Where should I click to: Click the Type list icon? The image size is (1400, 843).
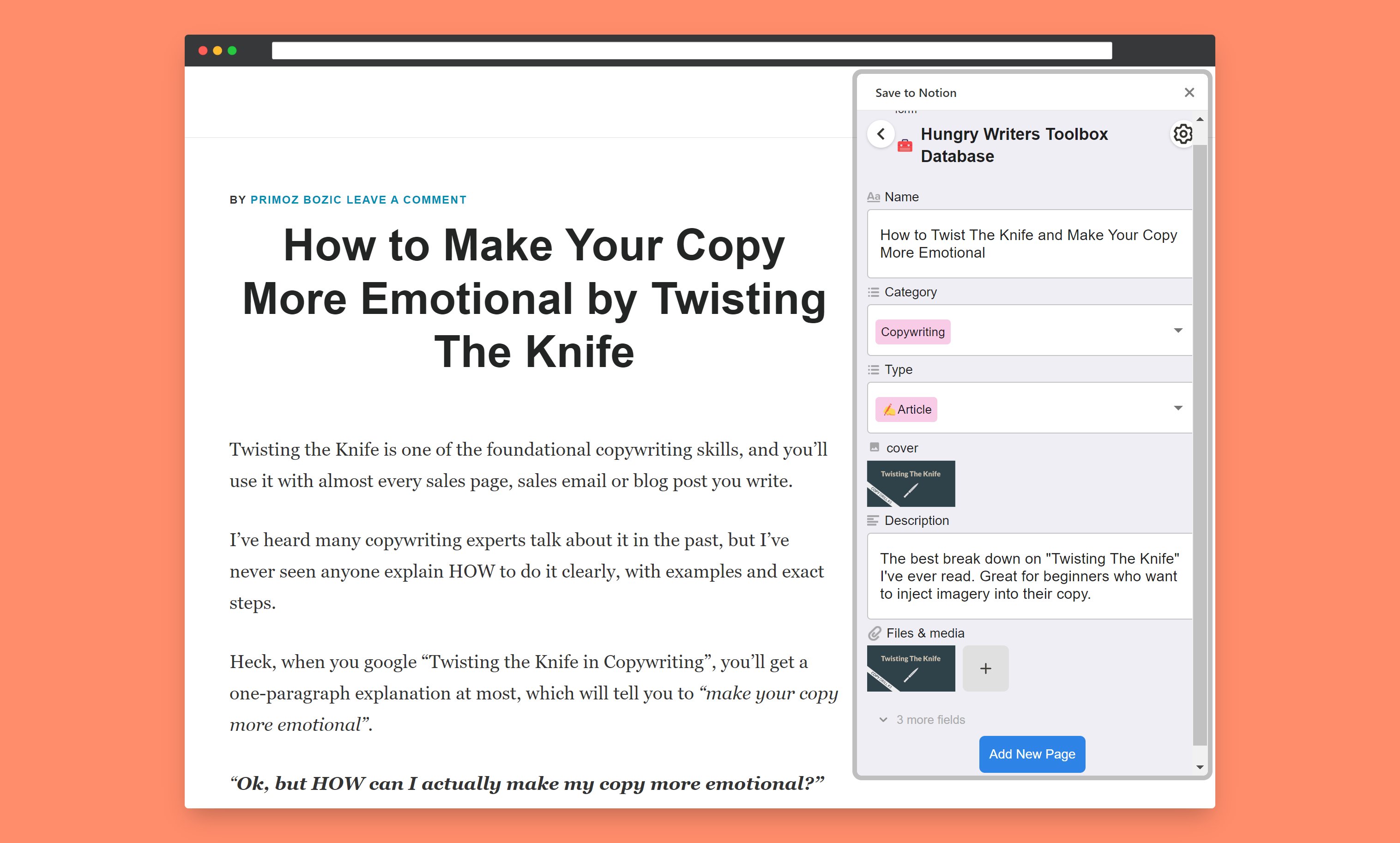[873, 370]
